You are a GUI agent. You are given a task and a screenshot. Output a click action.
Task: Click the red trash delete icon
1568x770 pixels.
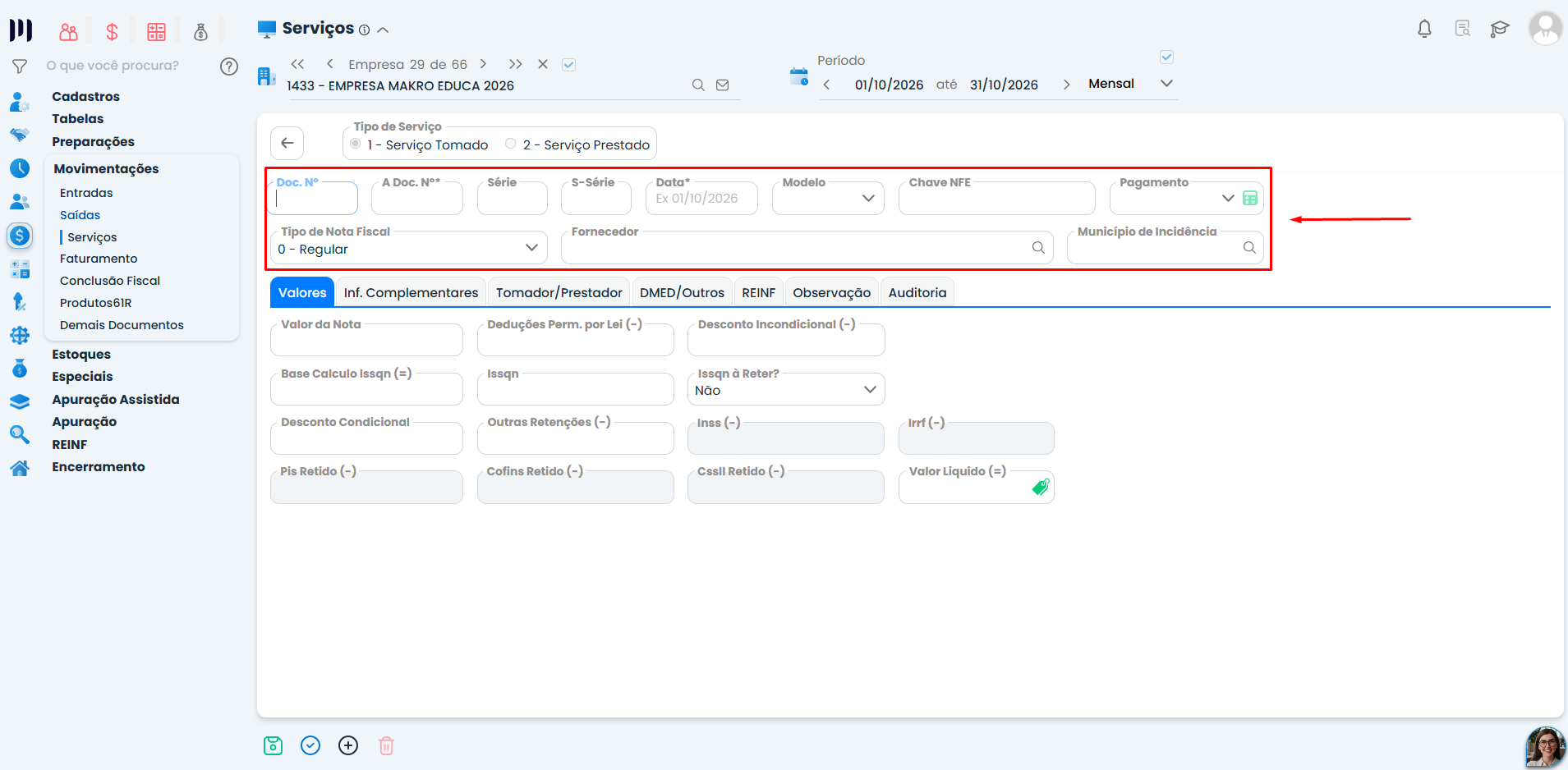(386, 745)
